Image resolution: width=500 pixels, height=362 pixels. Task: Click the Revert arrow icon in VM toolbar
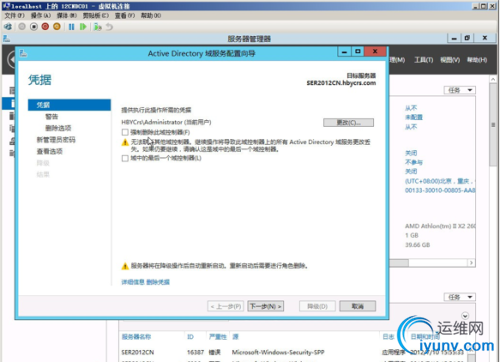pyautogui.click(x=109, y=27)
